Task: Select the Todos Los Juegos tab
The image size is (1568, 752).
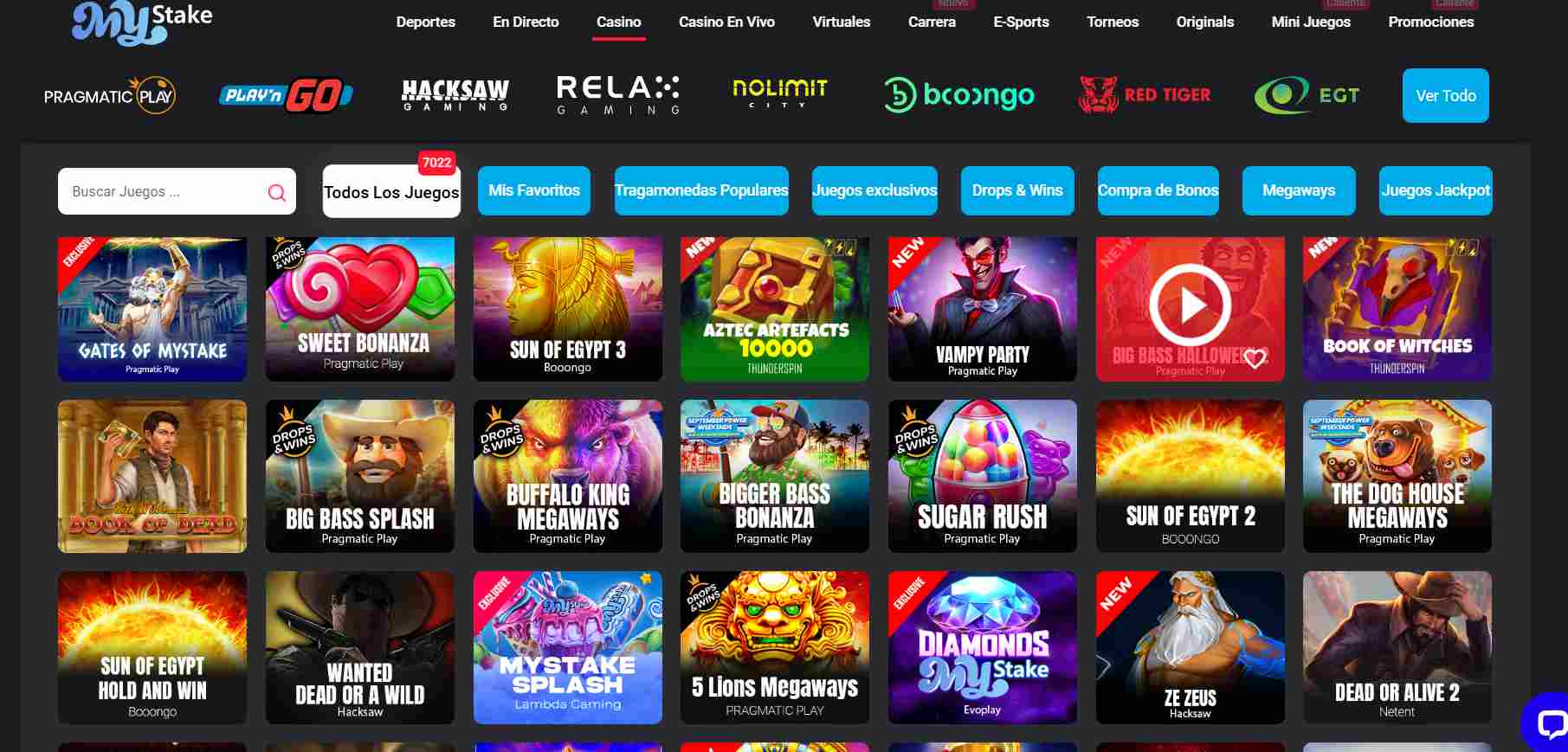Action: (391, 192)
